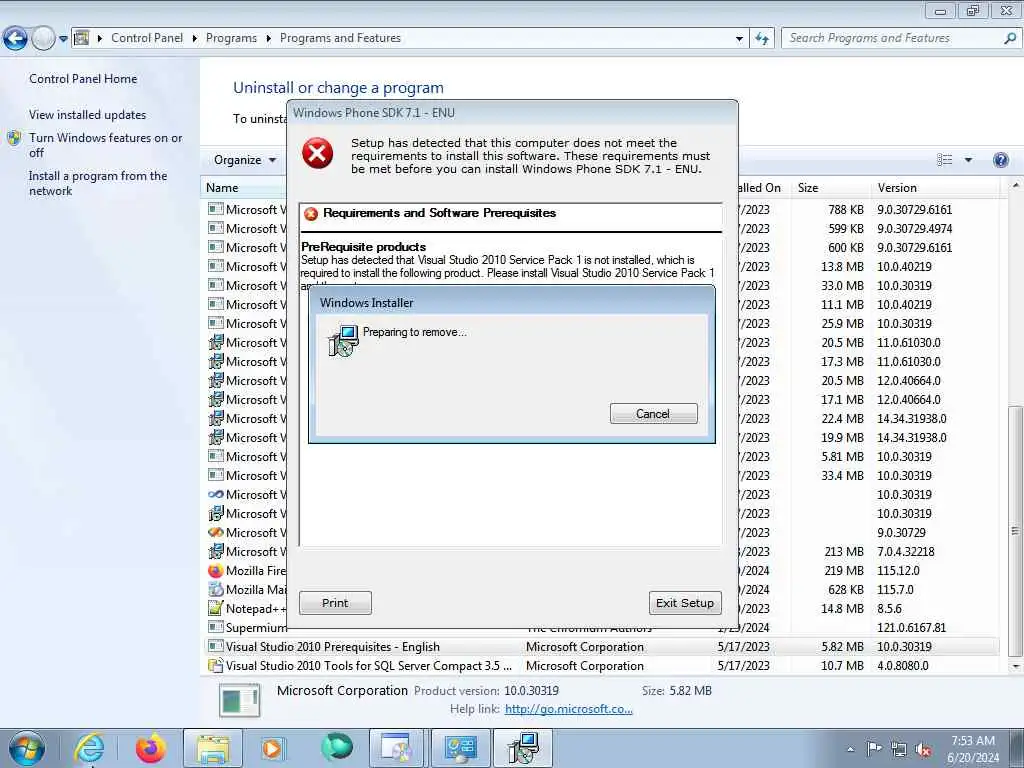Sort list by Size column header
The height and width of the screenshot is (768, 1024).
click(x=830, y=188)
